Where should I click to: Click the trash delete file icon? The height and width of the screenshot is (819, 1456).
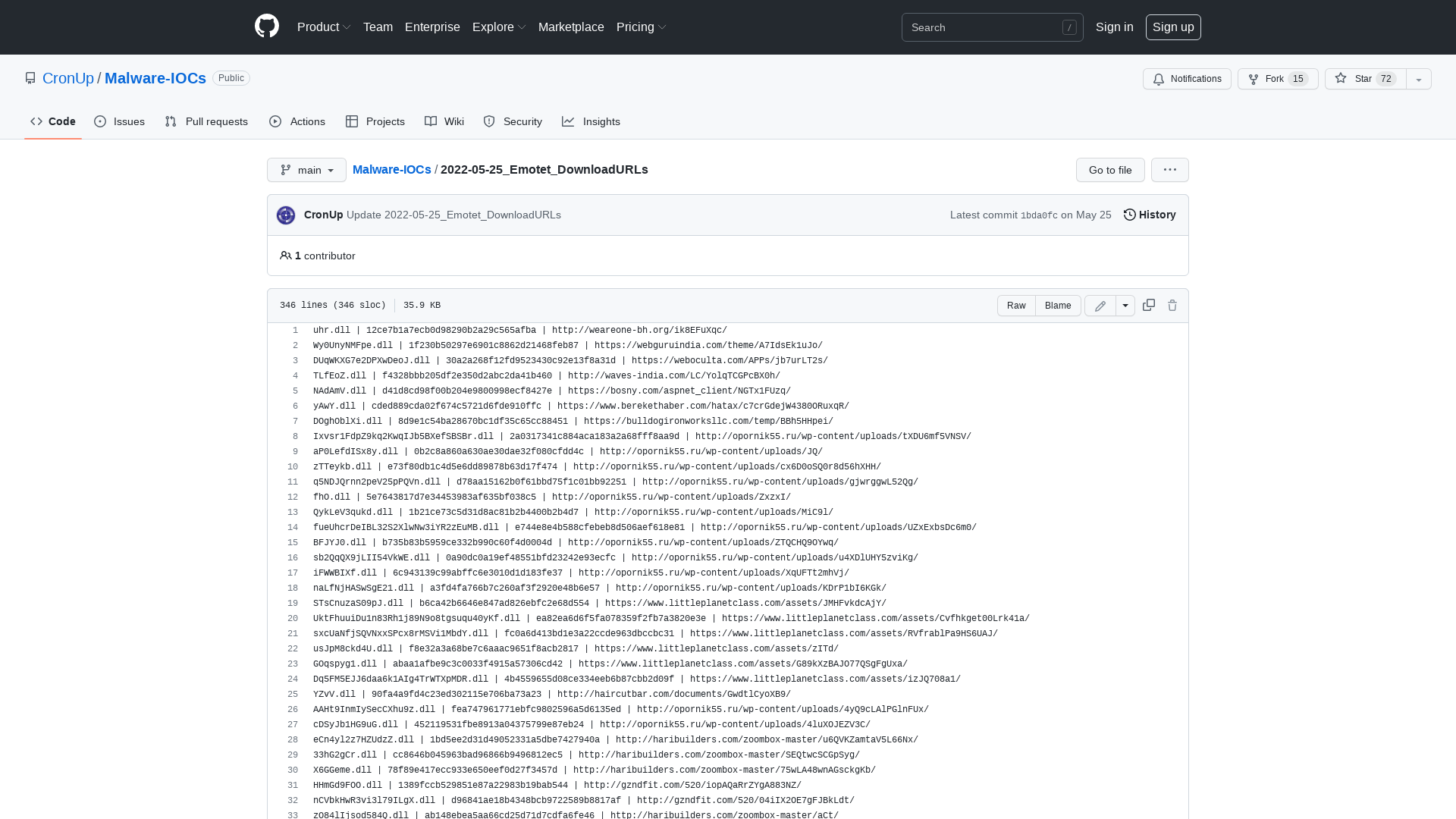click(x=1172, y=306)
